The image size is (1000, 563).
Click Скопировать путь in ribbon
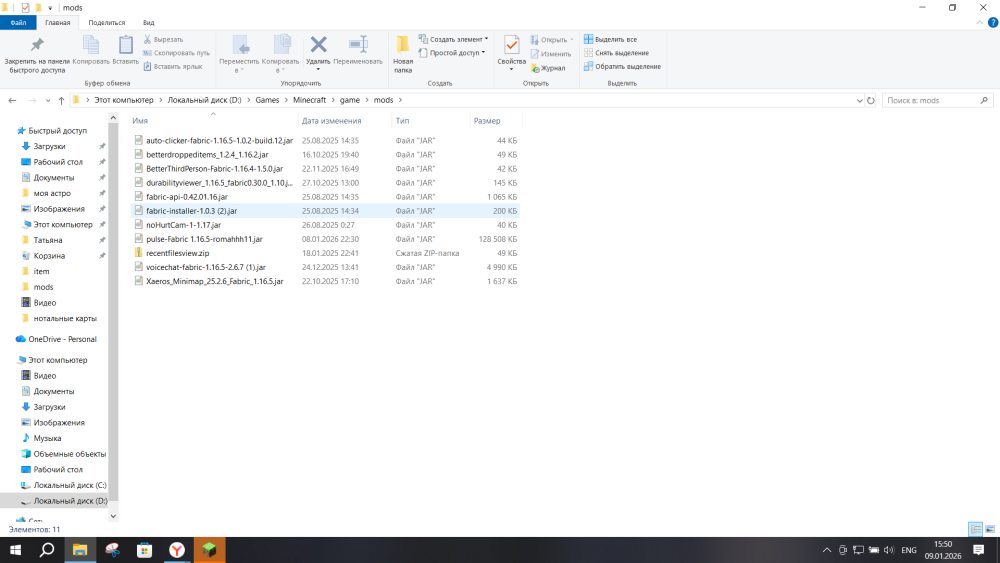coord(176,53)
